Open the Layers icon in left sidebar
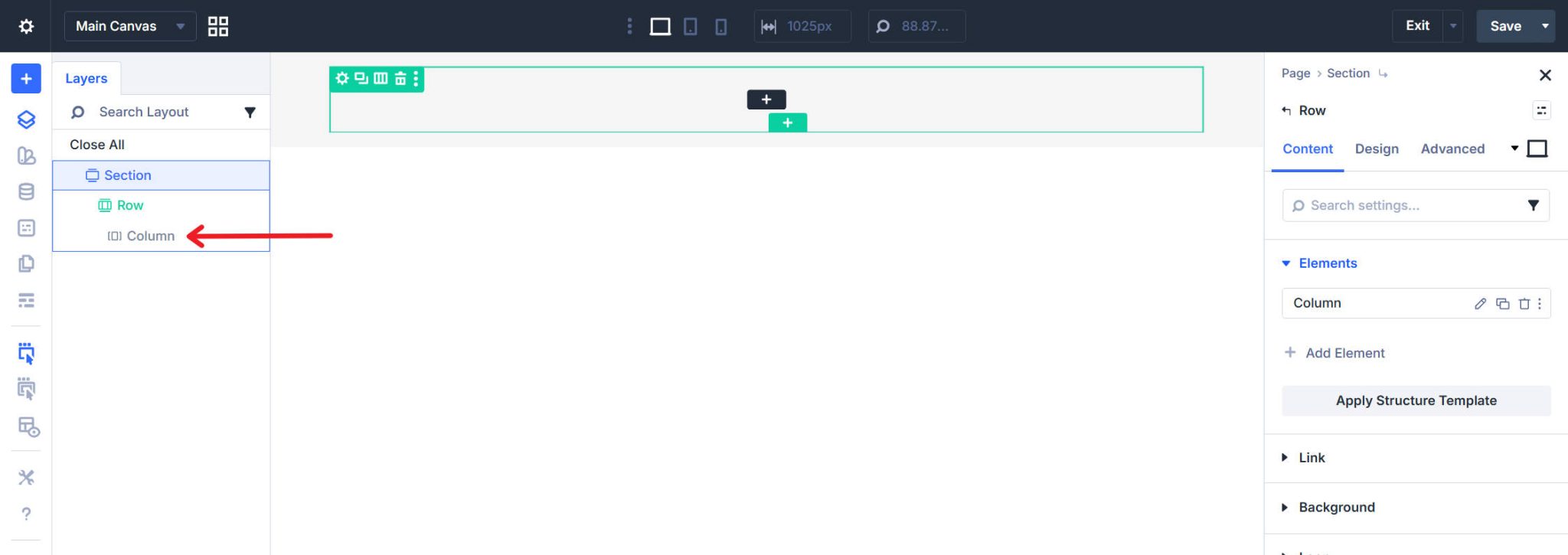 tap(26, 119)
